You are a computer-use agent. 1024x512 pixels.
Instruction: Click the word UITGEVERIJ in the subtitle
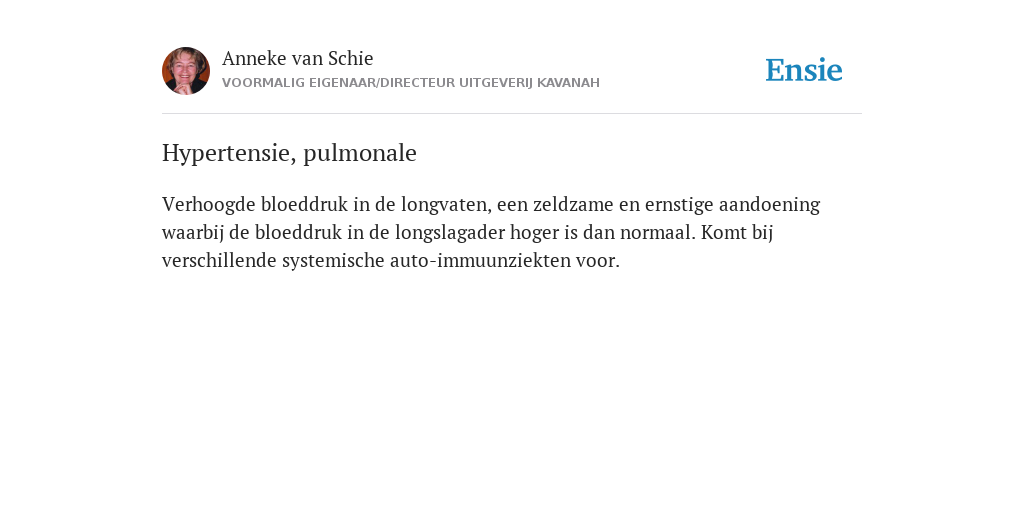click(x=496, y=83)
